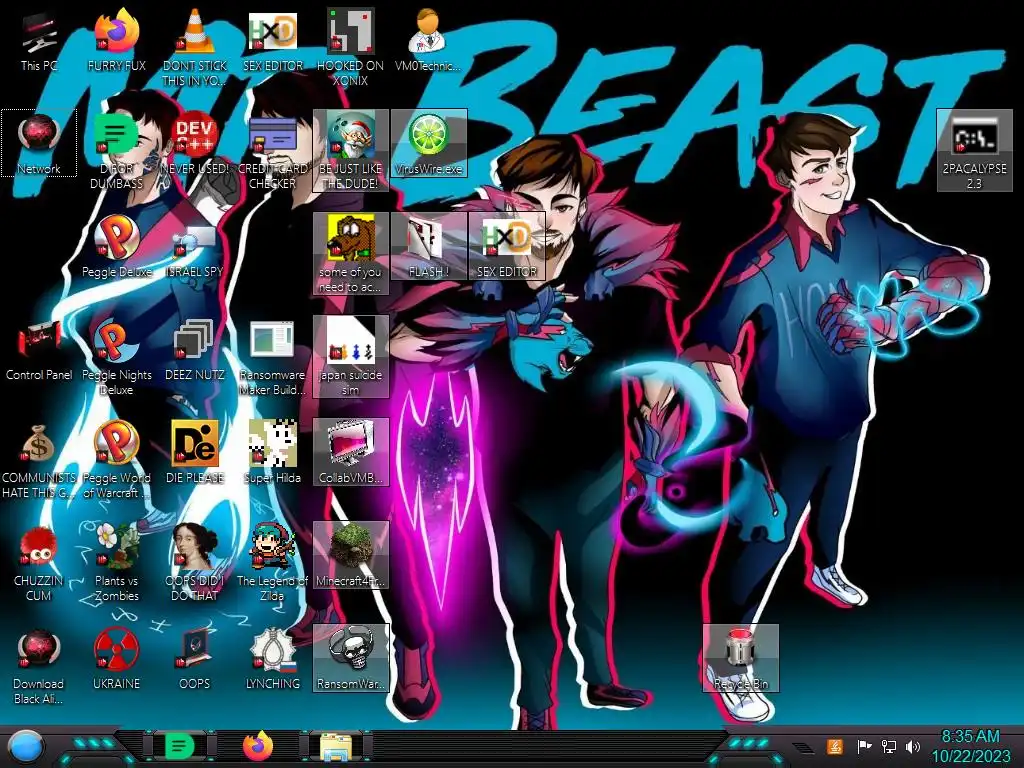Select the Network desktop icon

[39, 144]
